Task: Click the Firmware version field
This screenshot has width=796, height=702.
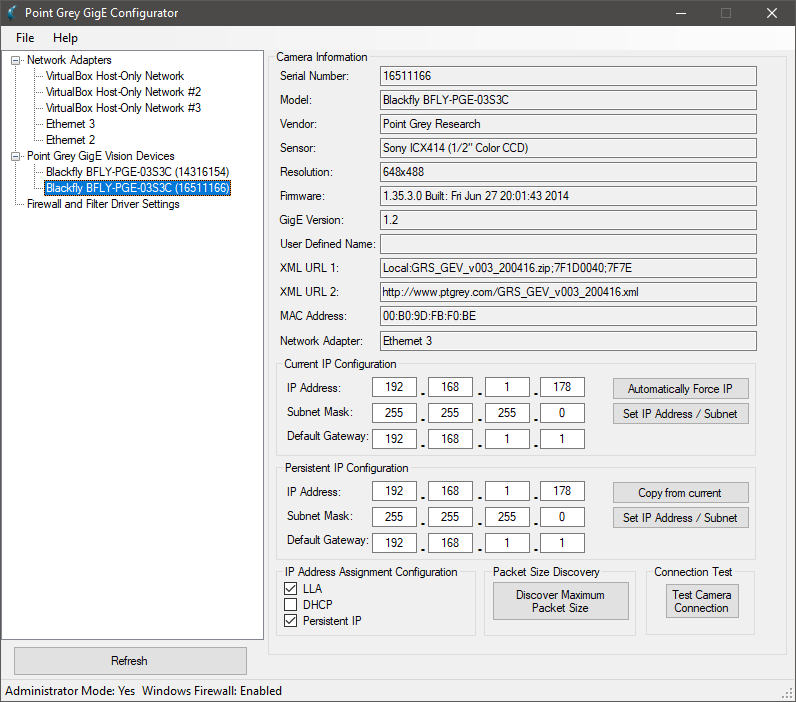Action: click(568, 196)
